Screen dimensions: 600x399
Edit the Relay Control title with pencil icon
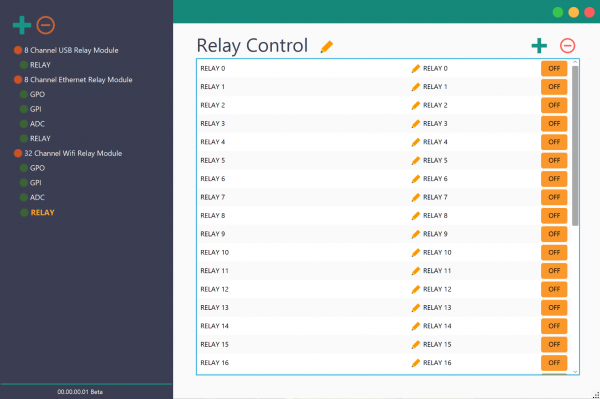[x=327, y=47]
